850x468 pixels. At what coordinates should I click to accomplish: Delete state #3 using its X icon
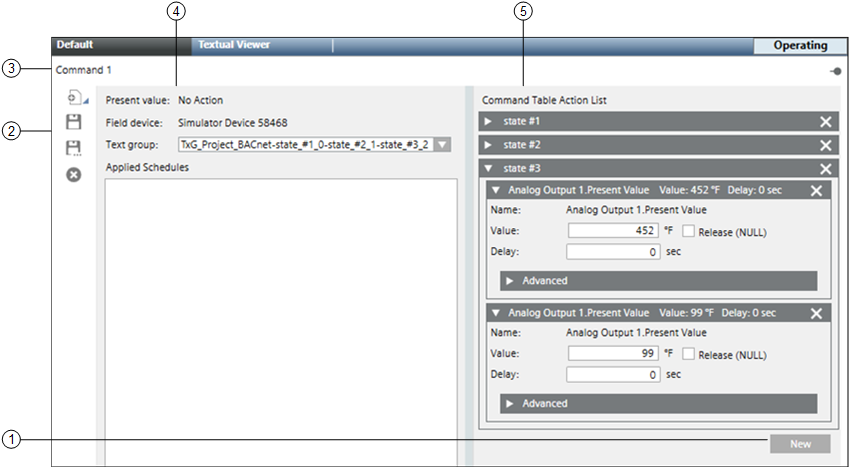826,169
